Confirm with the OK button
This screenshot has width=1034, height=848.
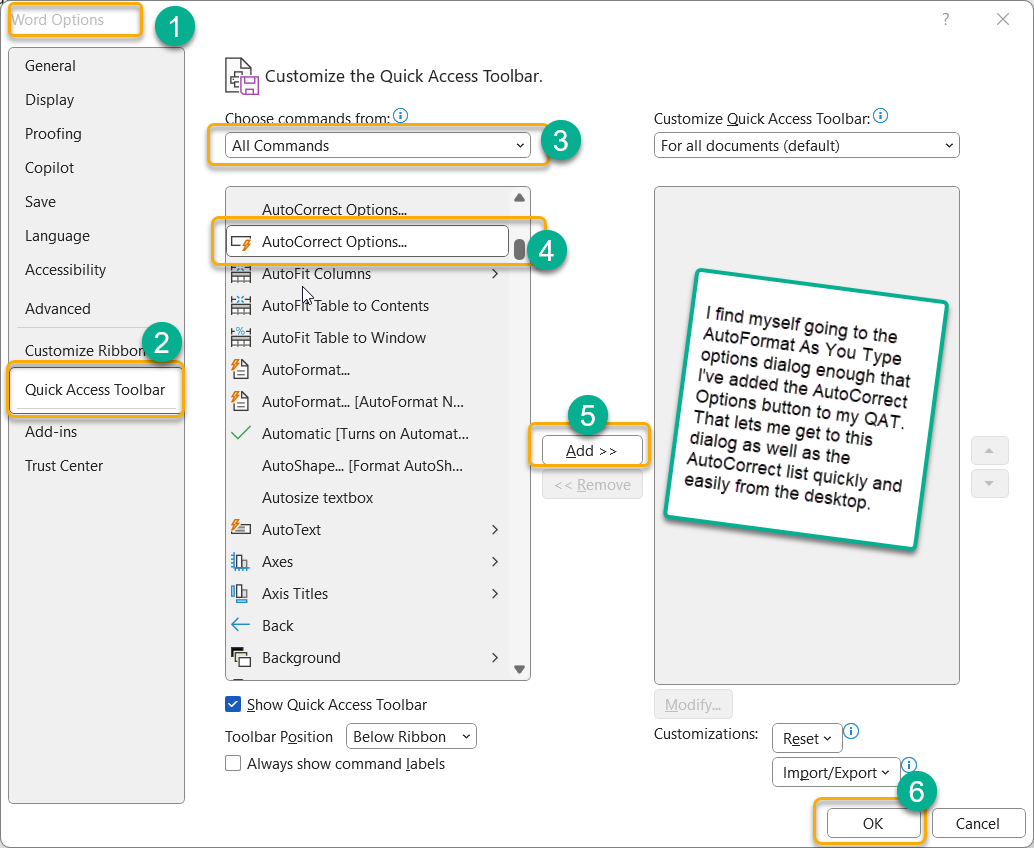[874, 823]
